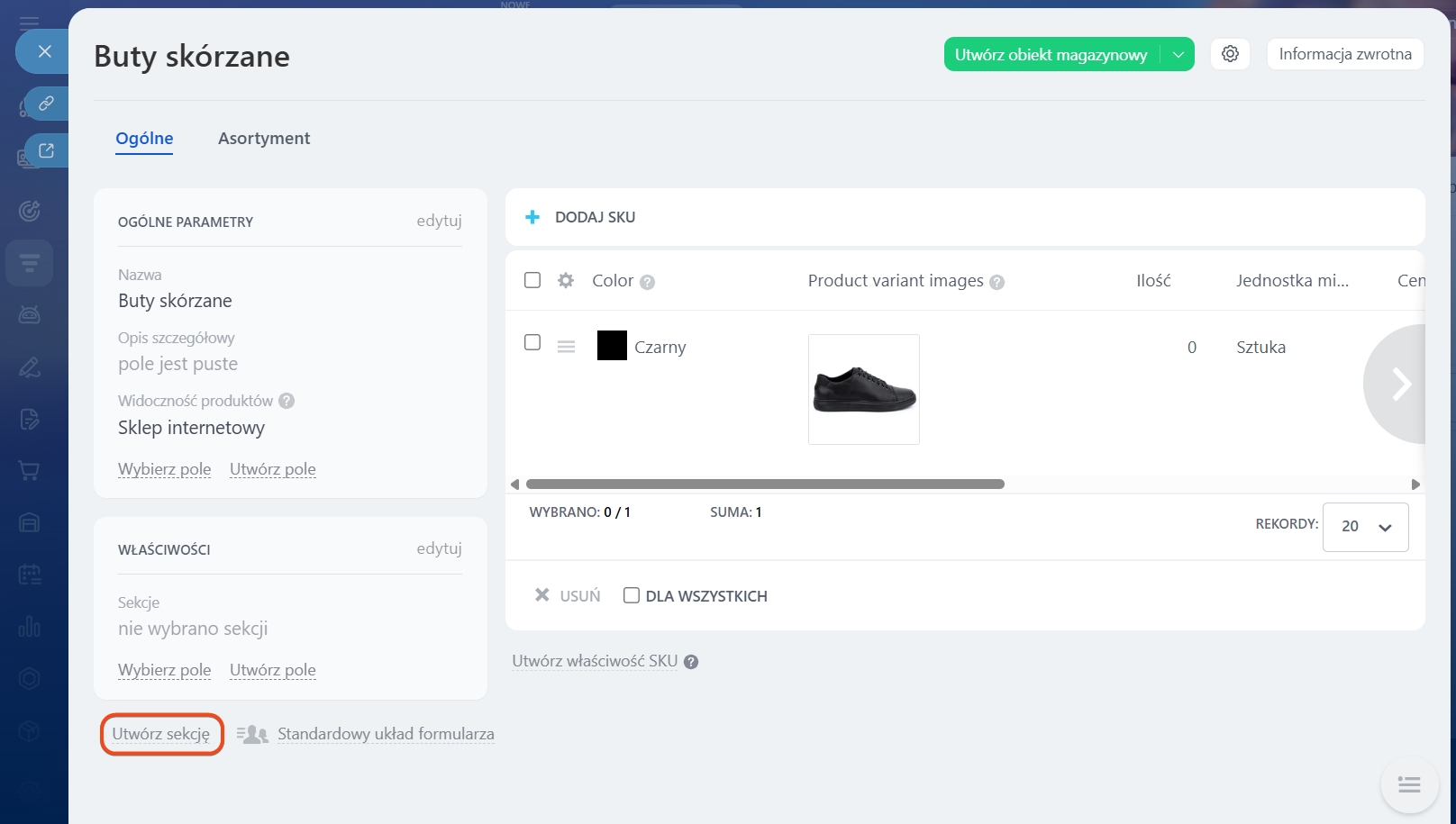Click help icon next to Widoczność produktów

tap(287, 401)
